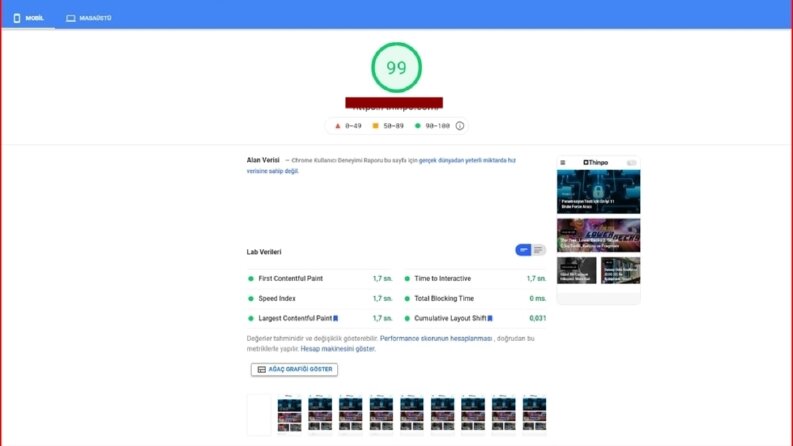Click the green circle 90-100 legend icon
The image size is (793, 446).
pos(418,126)
